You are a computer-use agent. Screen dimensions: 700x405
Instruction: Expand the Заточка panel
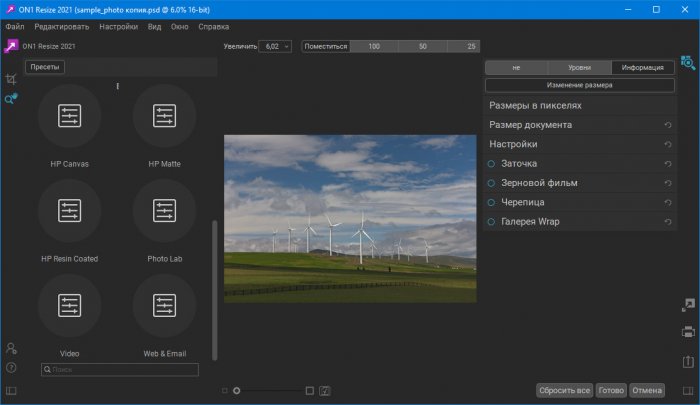[579, 164]
